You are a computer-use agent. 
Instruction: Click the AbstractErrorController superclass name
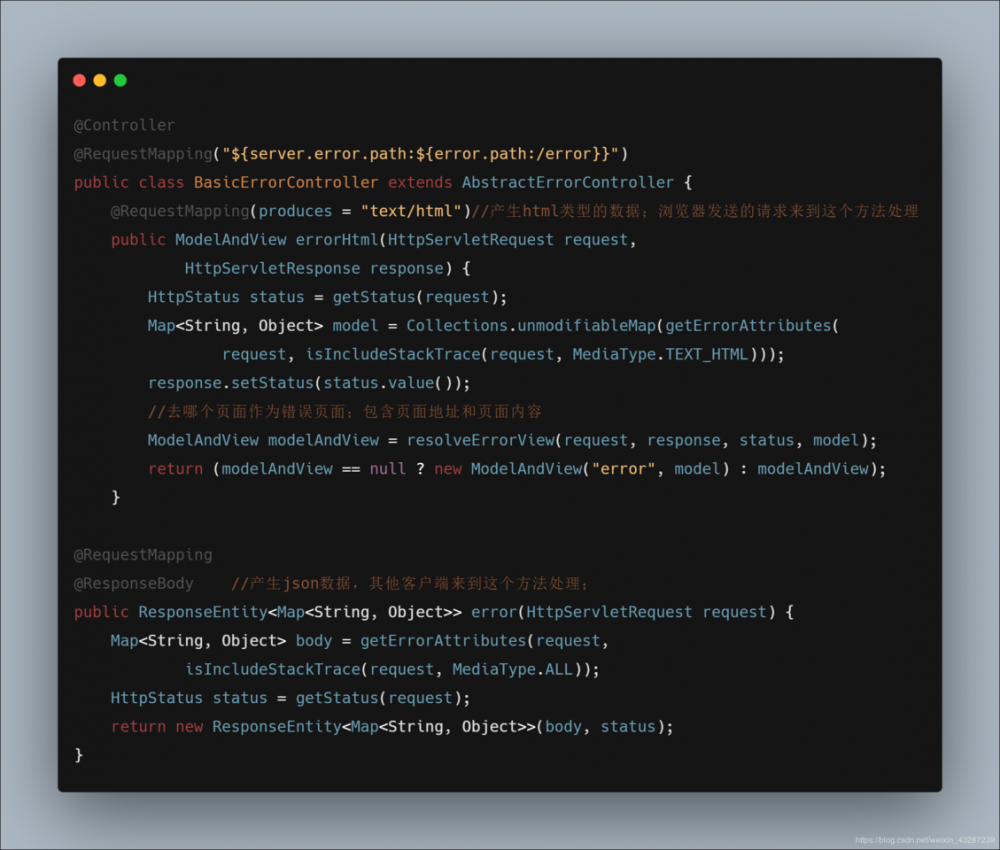[x=568, y=182]
